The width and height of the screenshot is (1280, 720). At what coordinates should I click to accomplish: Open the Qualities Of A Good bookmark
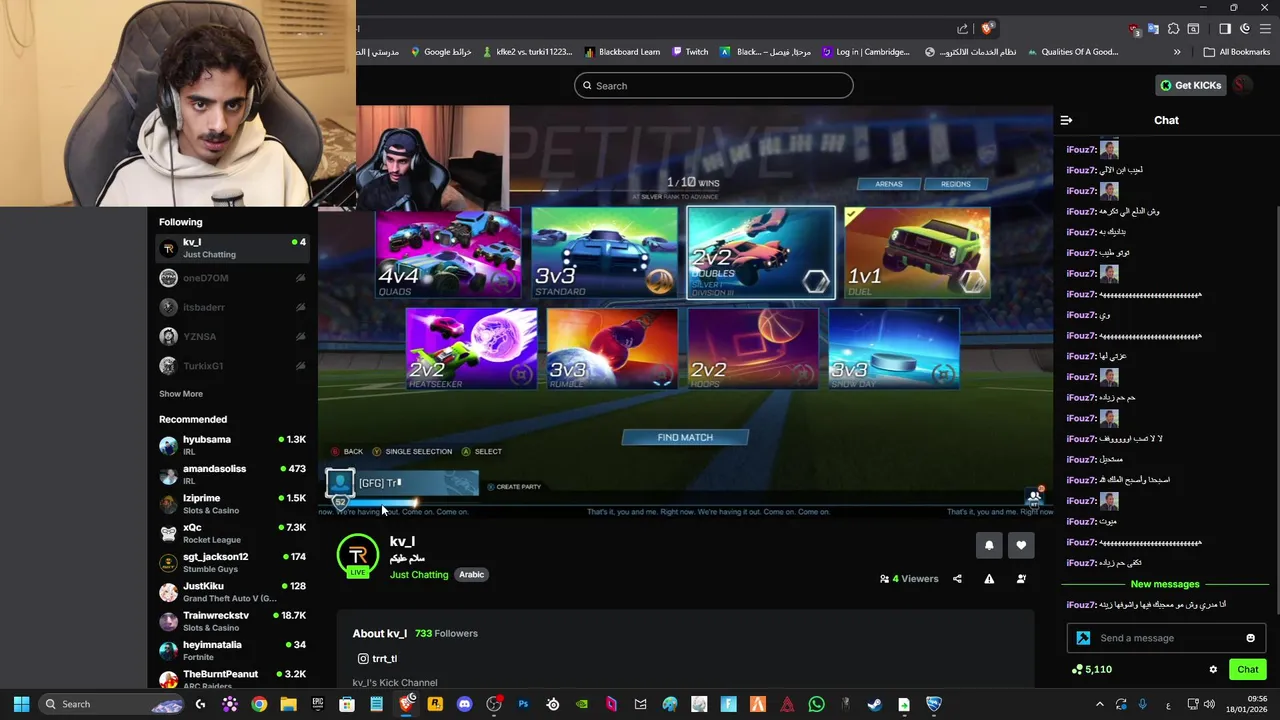1071,52
